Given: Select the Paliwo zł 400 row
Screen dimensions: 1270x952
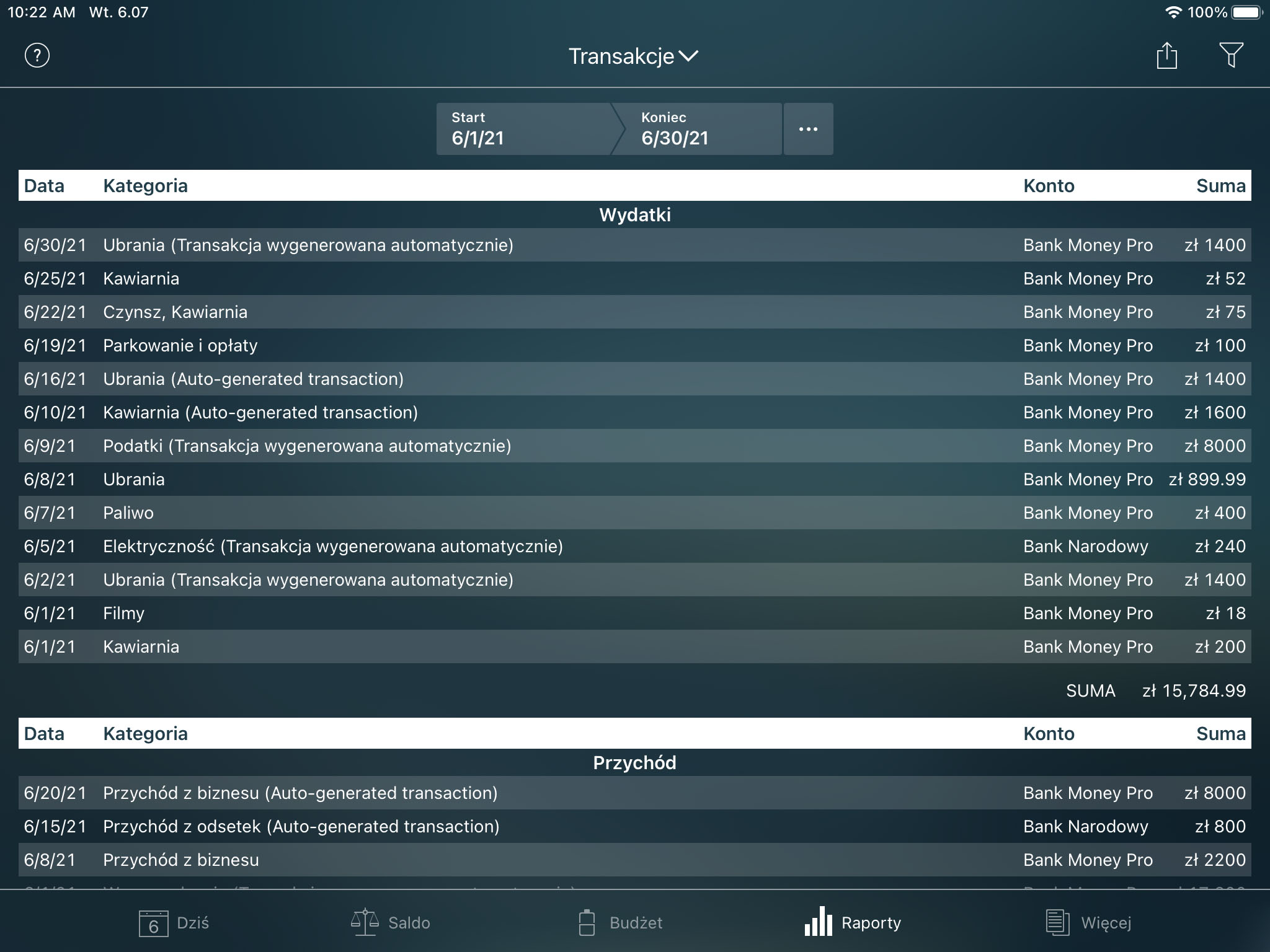Looking at the screenshot, I should pyautogui.click(x=635, y=513).
